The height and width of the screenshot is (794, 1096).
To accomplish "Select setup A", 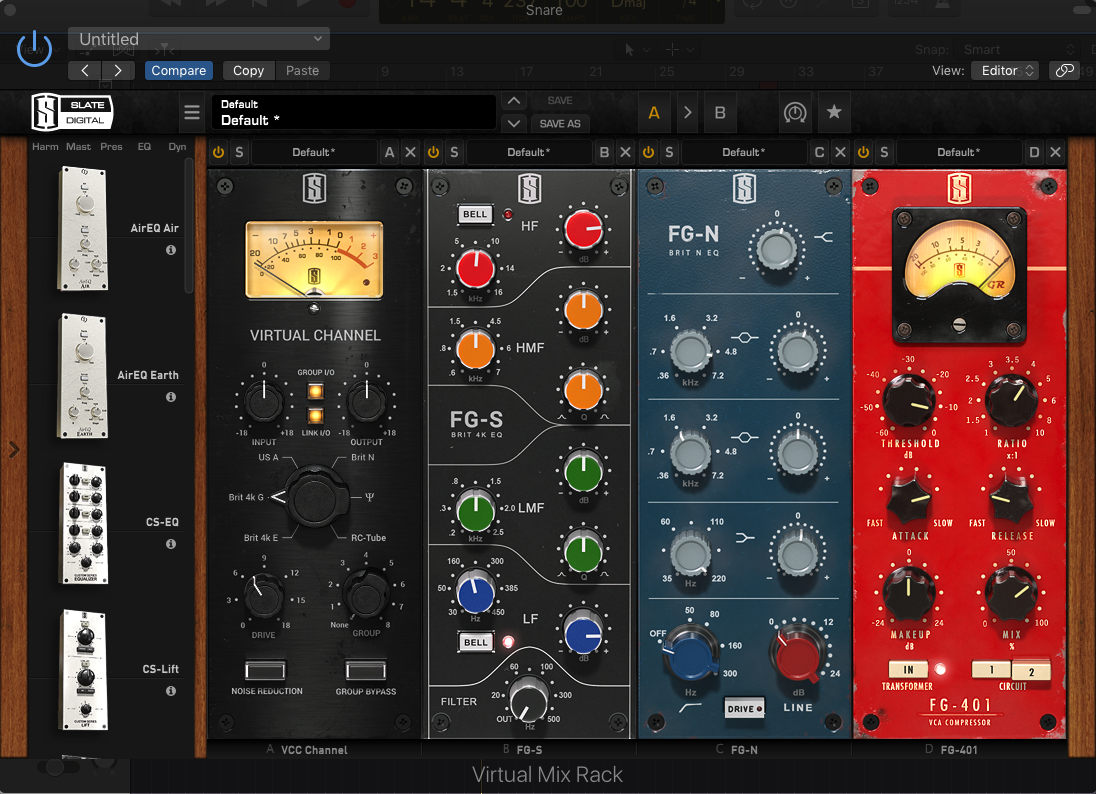I will pos(654,113).
